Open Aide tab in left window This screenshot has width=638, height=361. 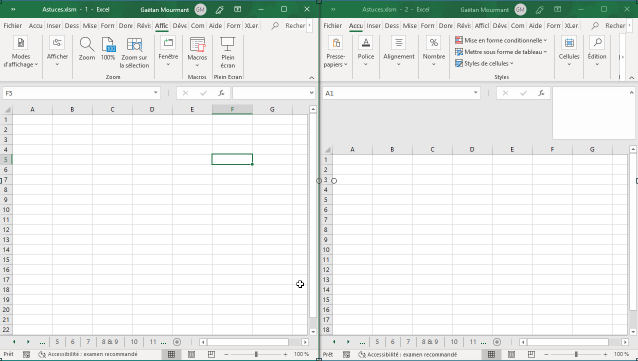(215, 26)
